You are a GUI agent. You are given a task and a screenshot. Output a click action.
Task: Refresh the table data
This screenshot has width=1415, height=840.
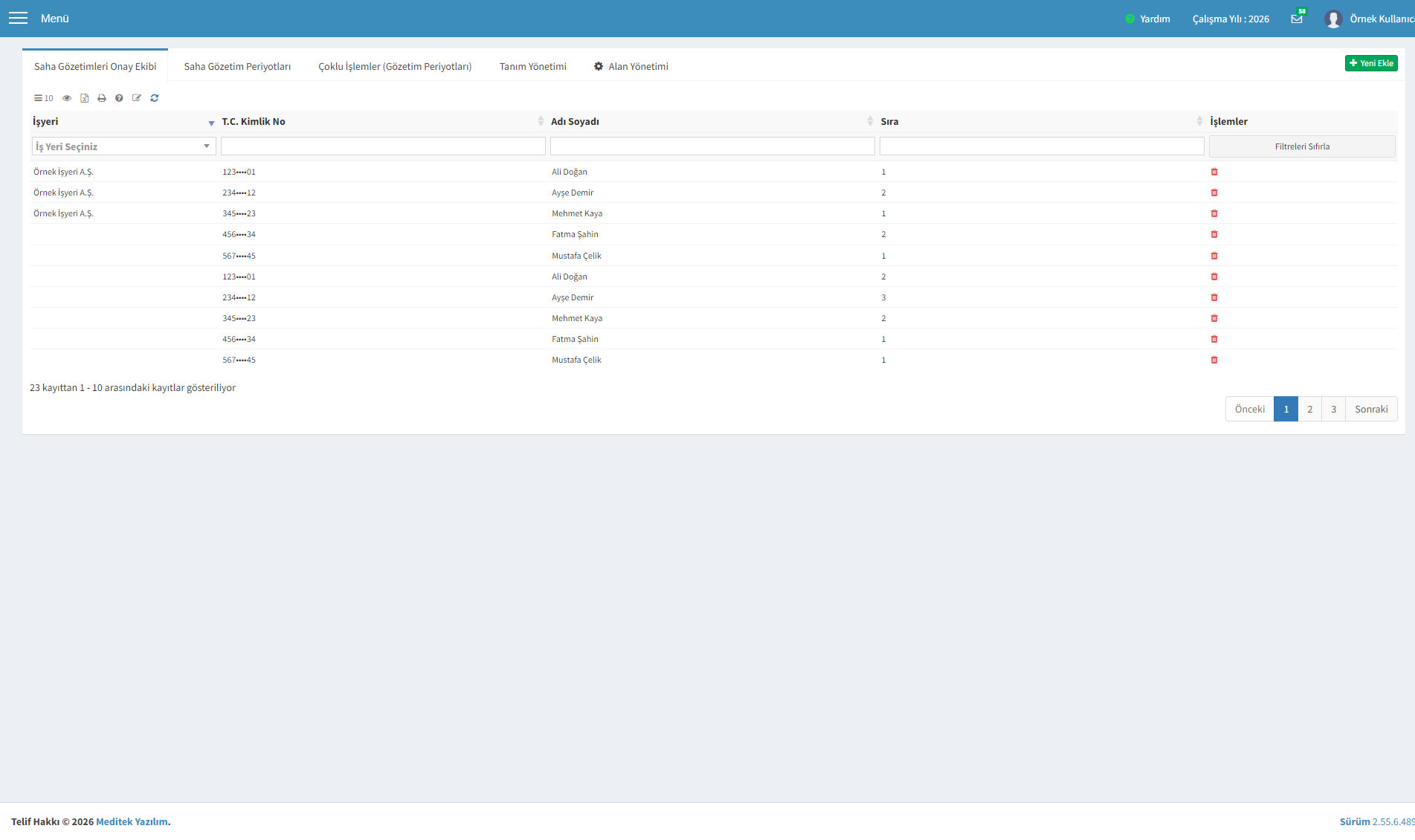(155, 98)
